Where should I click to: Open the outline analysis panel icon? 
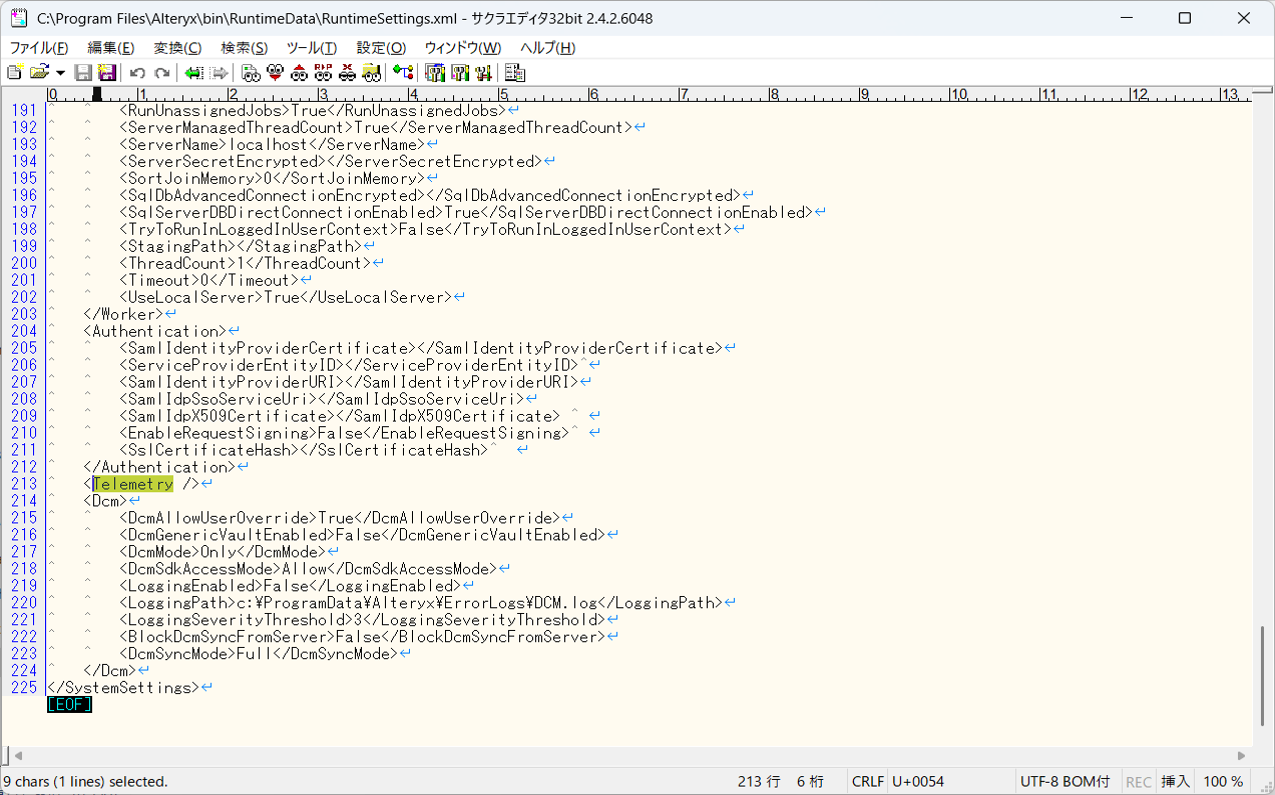point(513,72)
